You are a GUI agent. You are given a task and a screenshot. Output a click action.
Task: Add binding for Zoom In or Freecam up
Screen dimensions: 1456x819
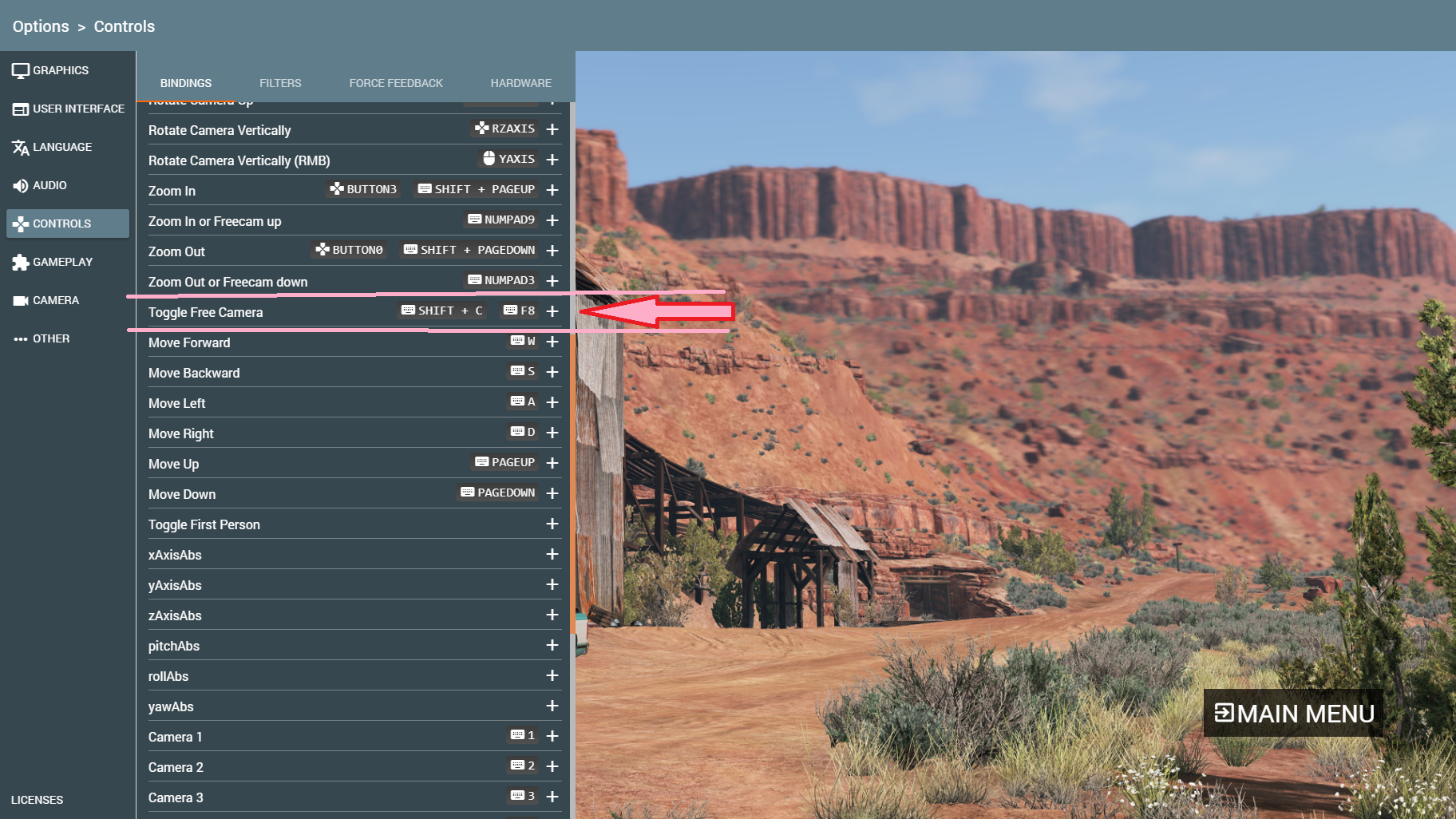(552, 220)
